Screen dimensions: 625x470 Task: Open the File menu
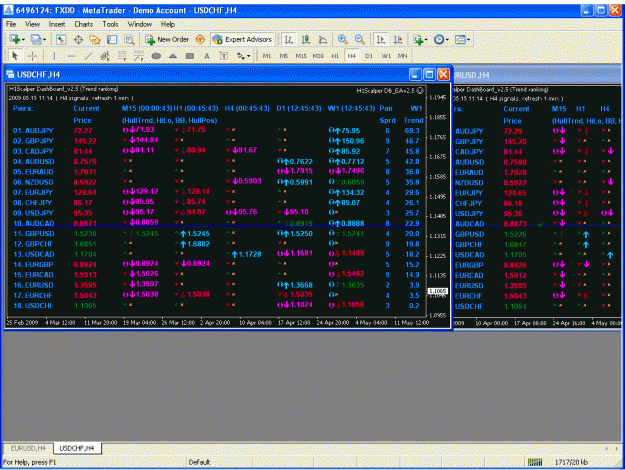pyautogui.click(x=11, y=24)
